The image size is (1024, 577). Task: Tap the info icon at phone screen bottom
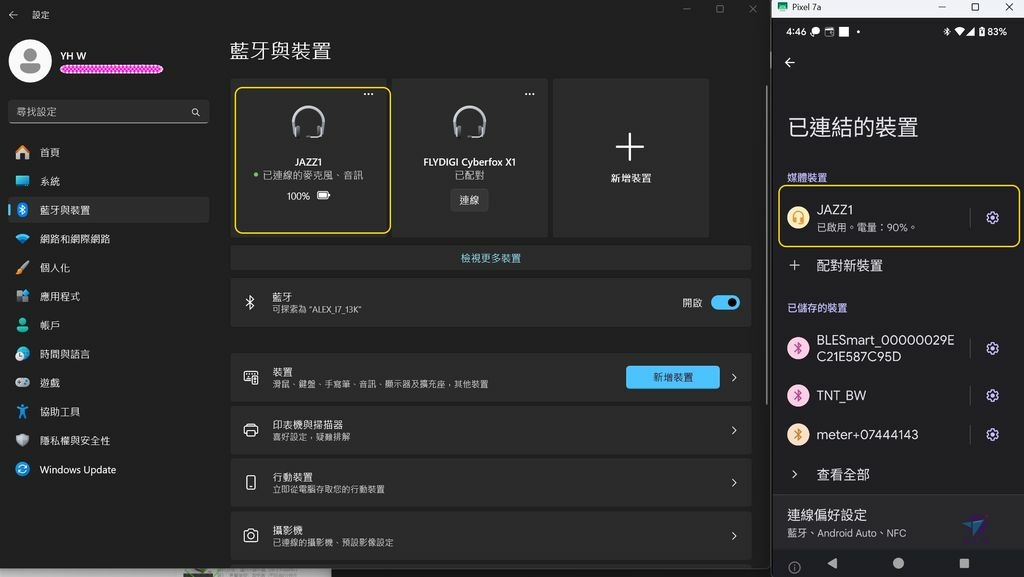[794, 568]
